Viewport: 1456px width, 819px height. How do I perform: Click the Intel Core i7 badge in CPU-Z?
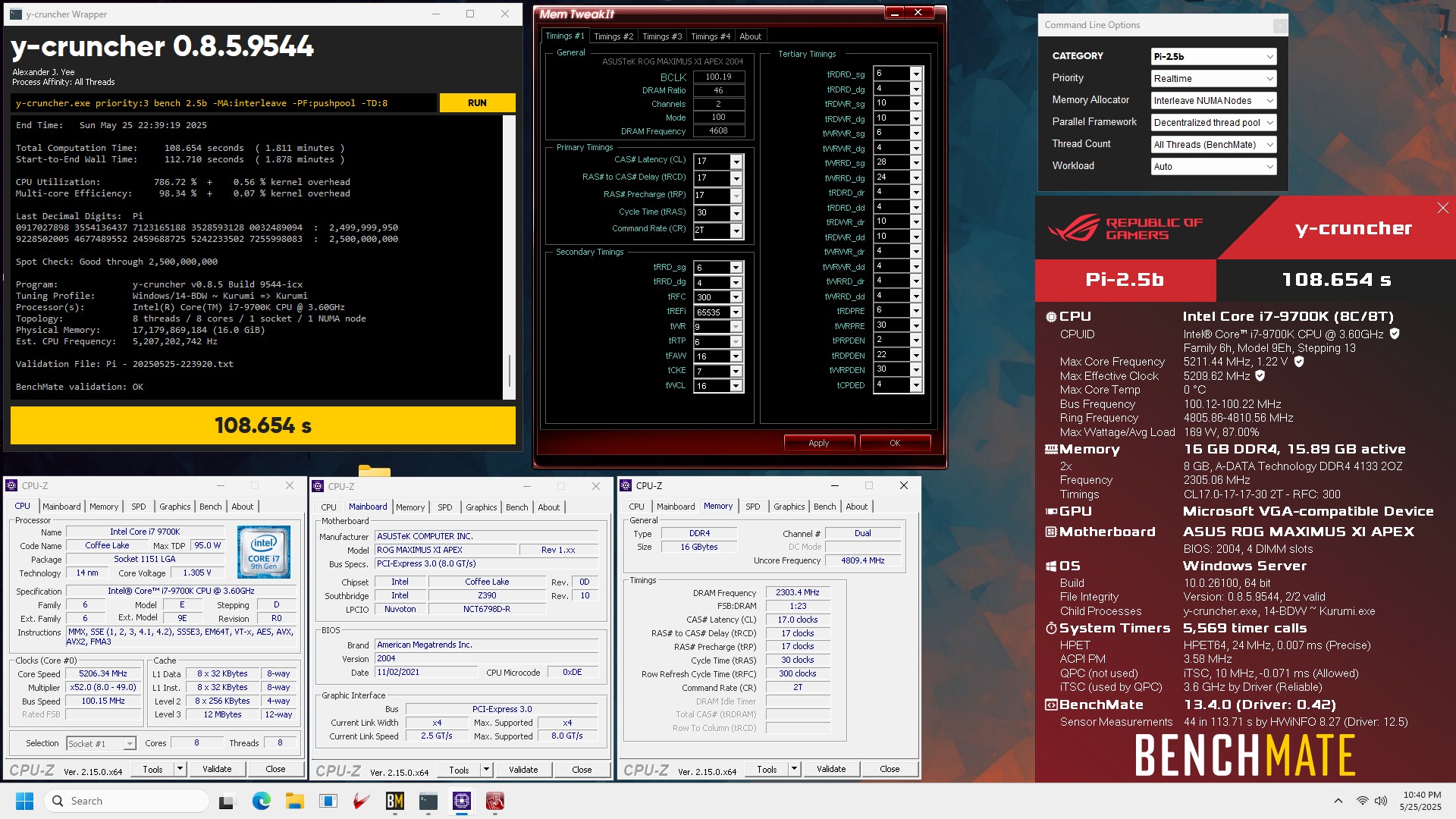pyautogui.click(x=264, y=552)
